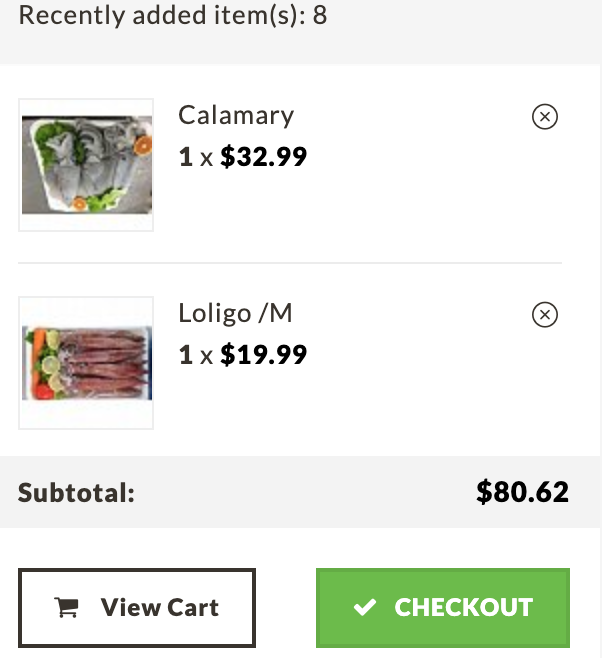Click the divider line between cart items

pyautogui.click(x=290, y=263)
